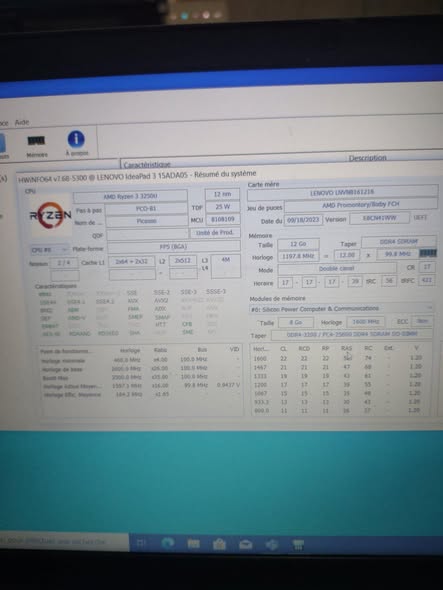Click the 12 nm process field
Image resolution: width=443 pixels, height=590 pixels.
[x=222, y=194]
